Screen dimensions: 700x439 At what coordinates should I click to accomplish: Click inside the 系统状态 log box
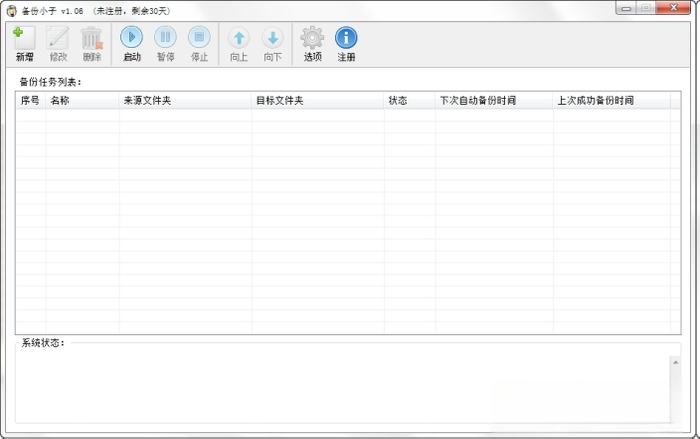(343, 388)
